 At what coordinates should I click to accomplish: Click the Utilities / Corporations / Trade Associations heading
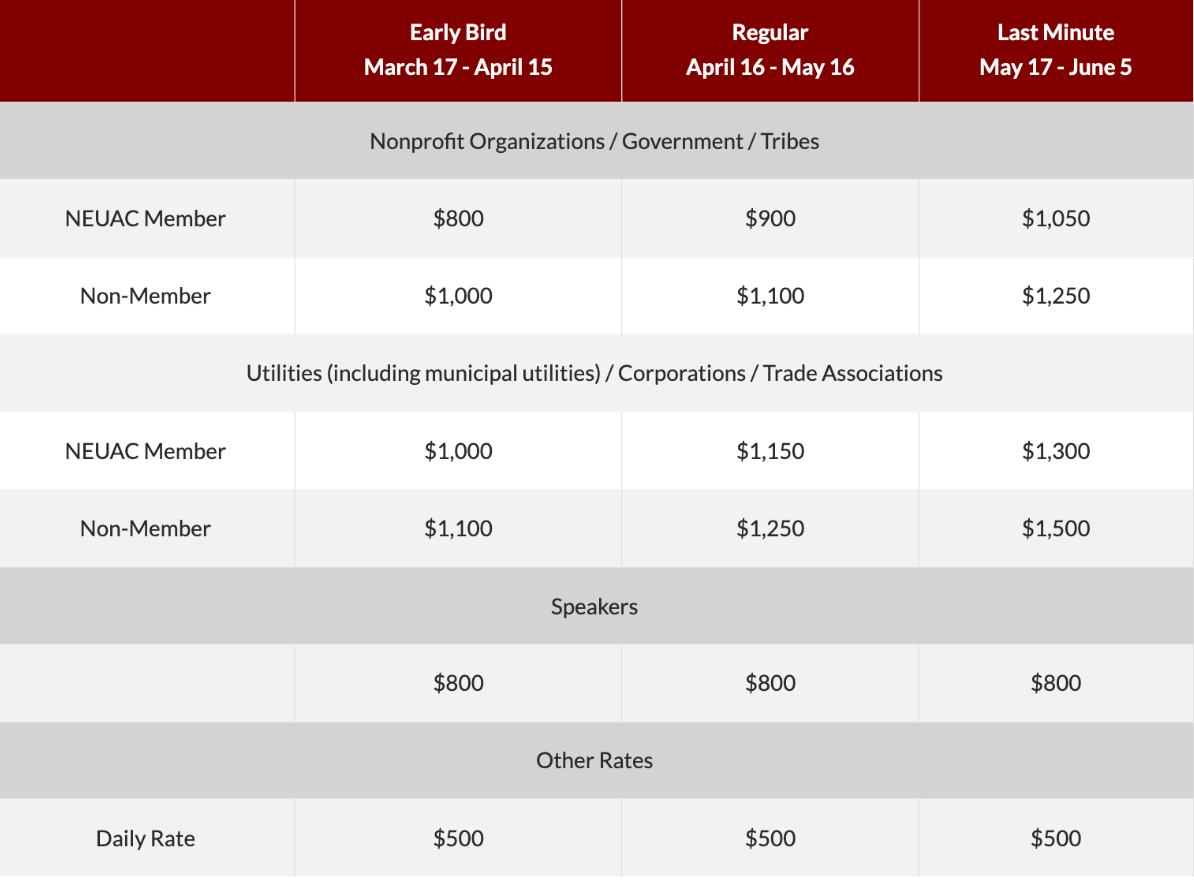point(594,373)
